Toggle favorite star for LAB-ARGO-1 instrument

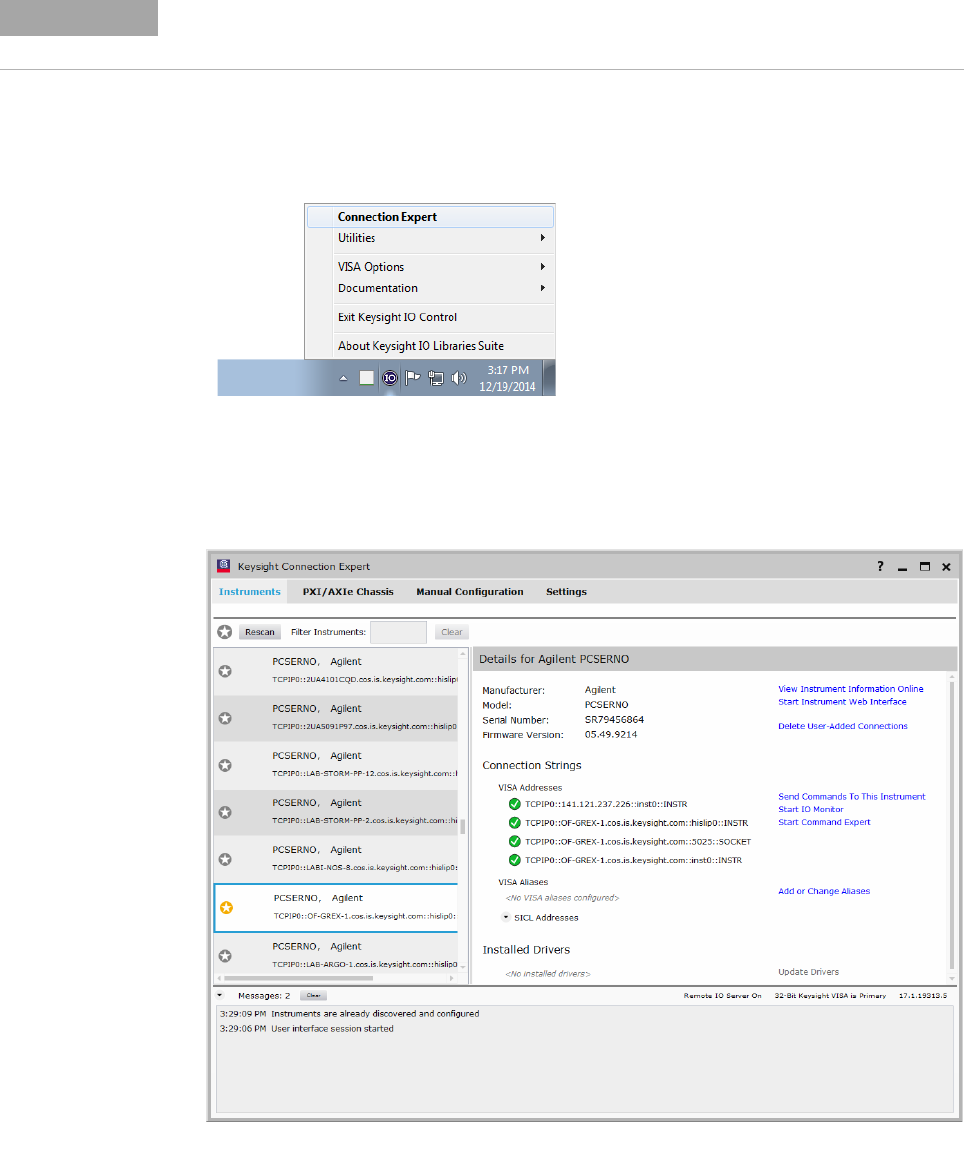click(225, 956)
